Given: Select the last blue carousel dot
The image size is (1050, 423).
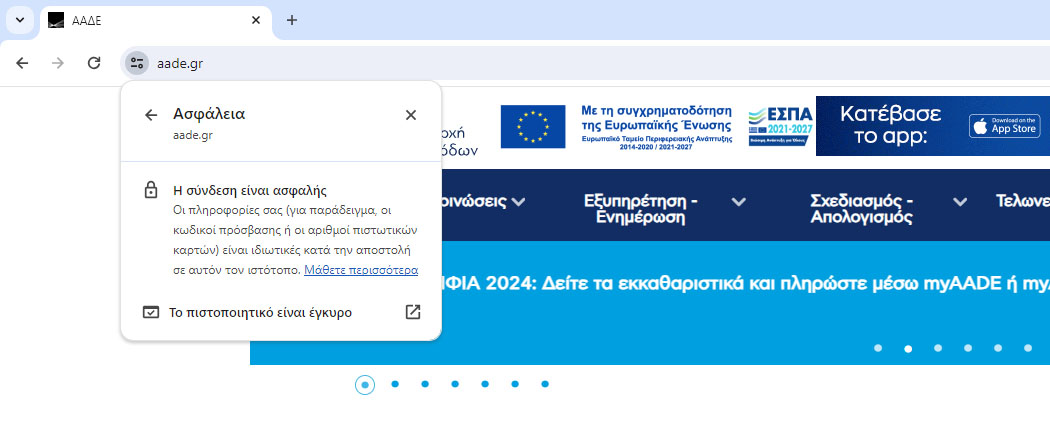Looking at the screenshot, I should point(545,384).
